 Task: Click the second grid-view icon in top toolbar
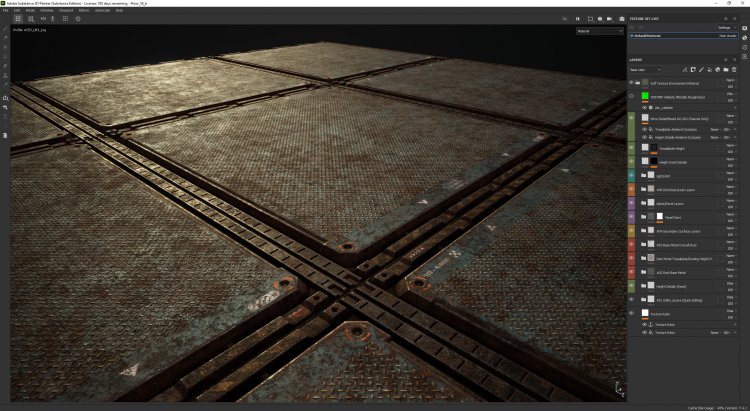tap(31, 19)
